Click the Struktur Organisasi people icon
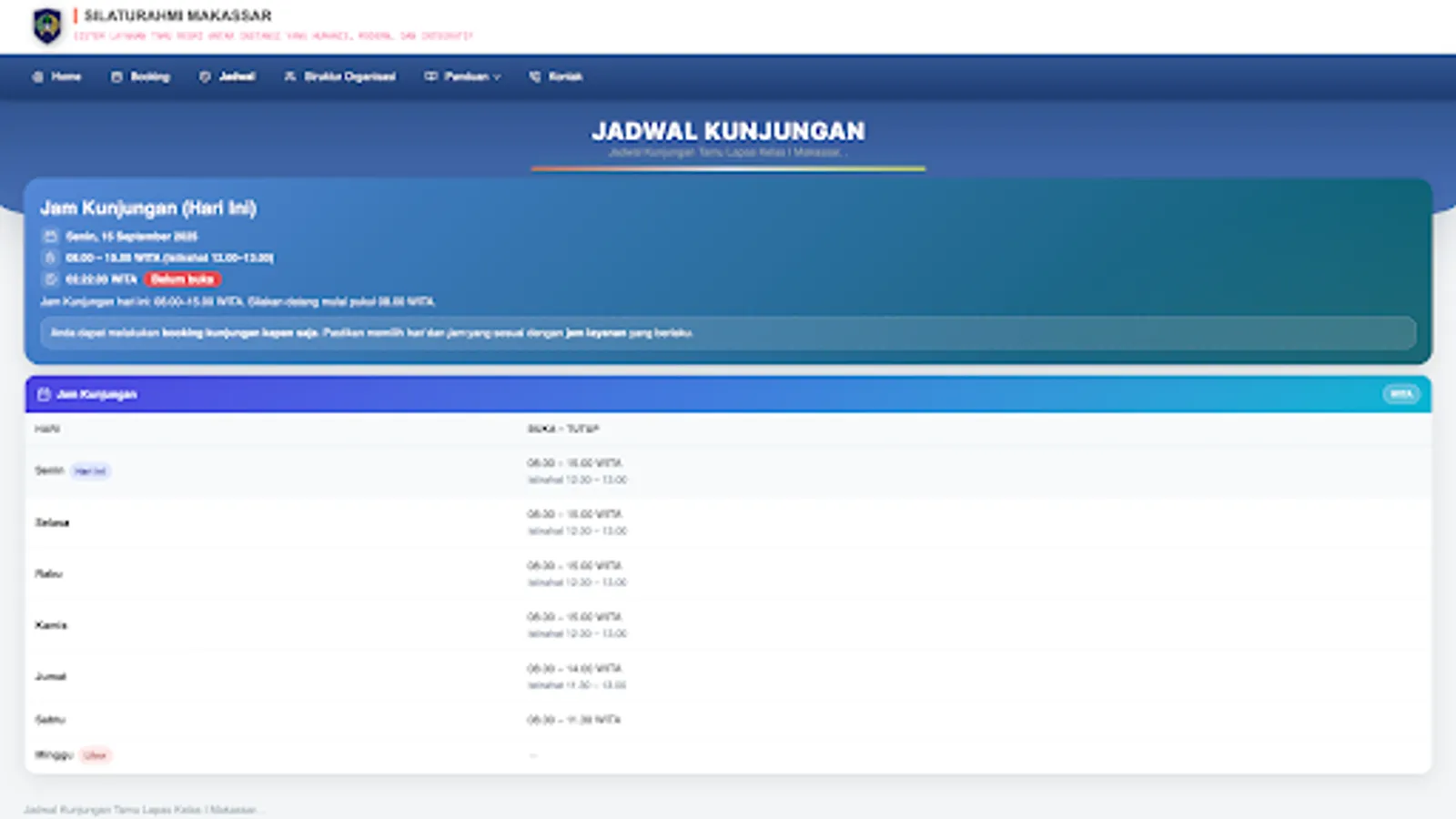Image resolution: width=1456 pixels, height=819 pixels. tap(290, 77)
